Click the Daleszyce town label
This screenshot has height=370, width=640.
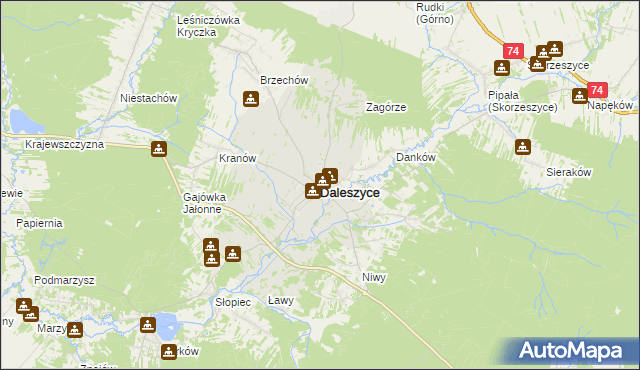350,193
